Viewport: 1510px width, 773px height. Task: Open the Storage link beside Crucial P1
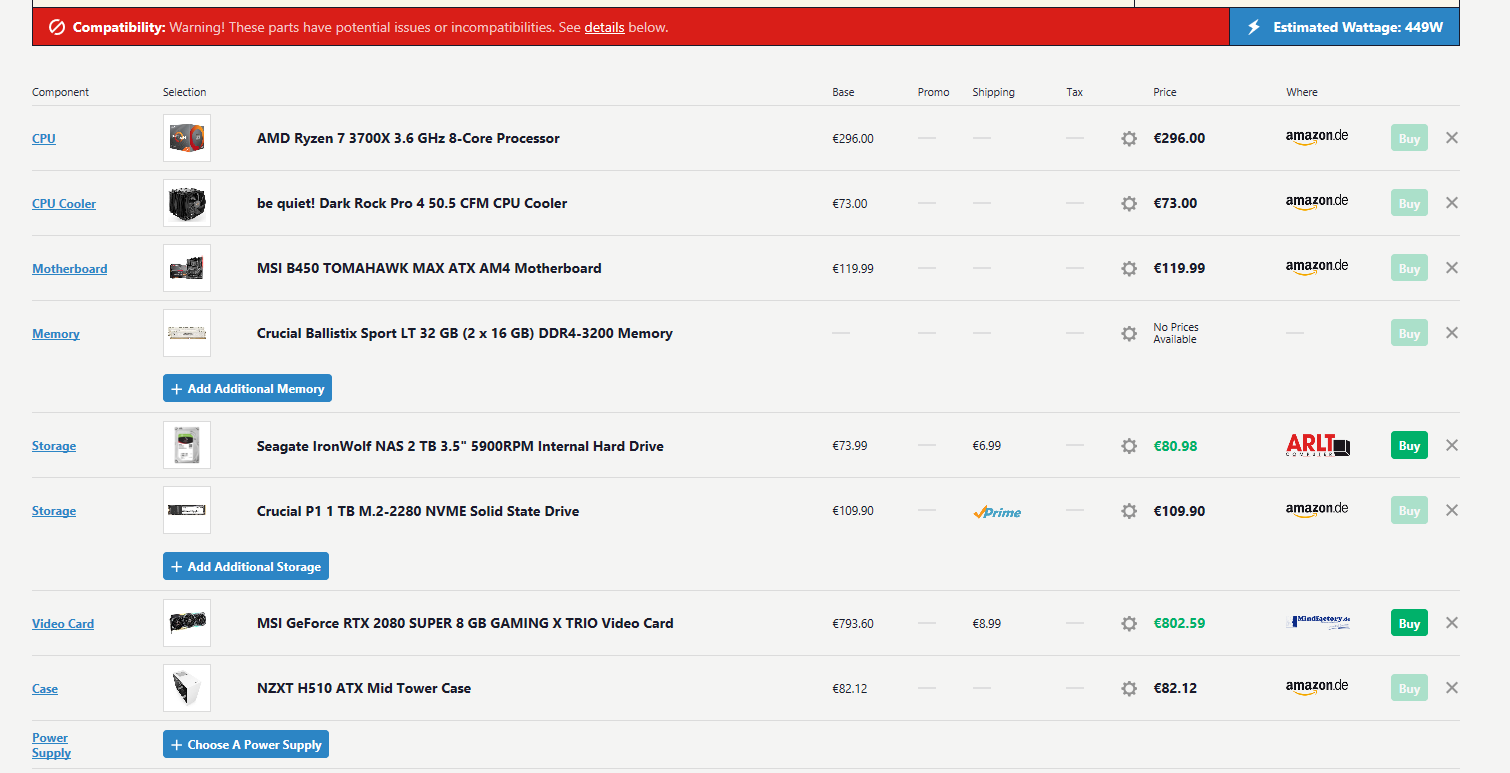pos(54,510)
